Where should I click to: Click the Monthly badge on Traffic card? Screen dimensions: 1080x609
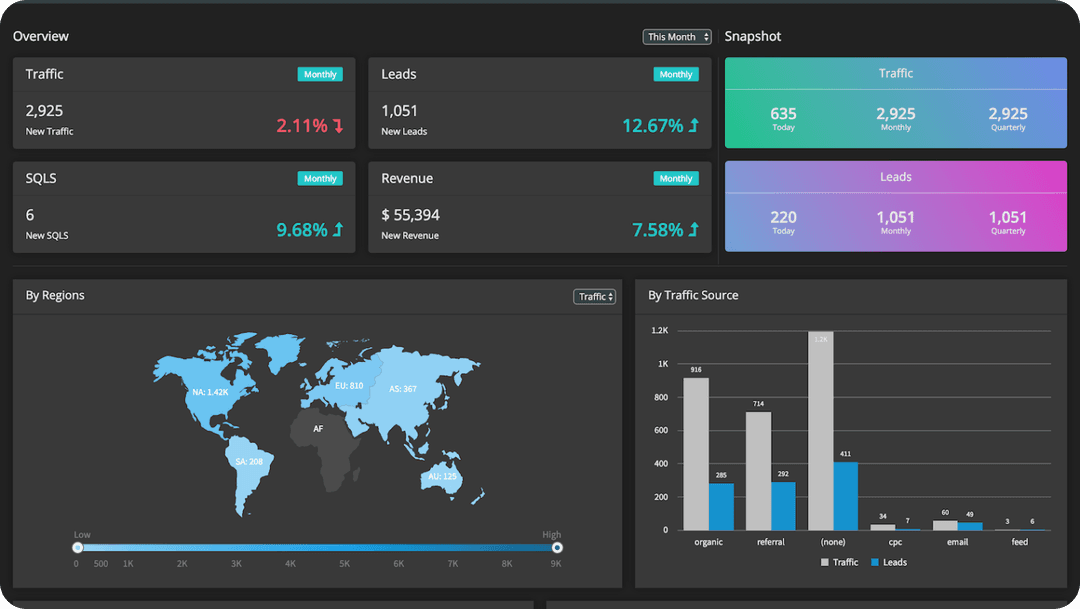tap(320, 74)
